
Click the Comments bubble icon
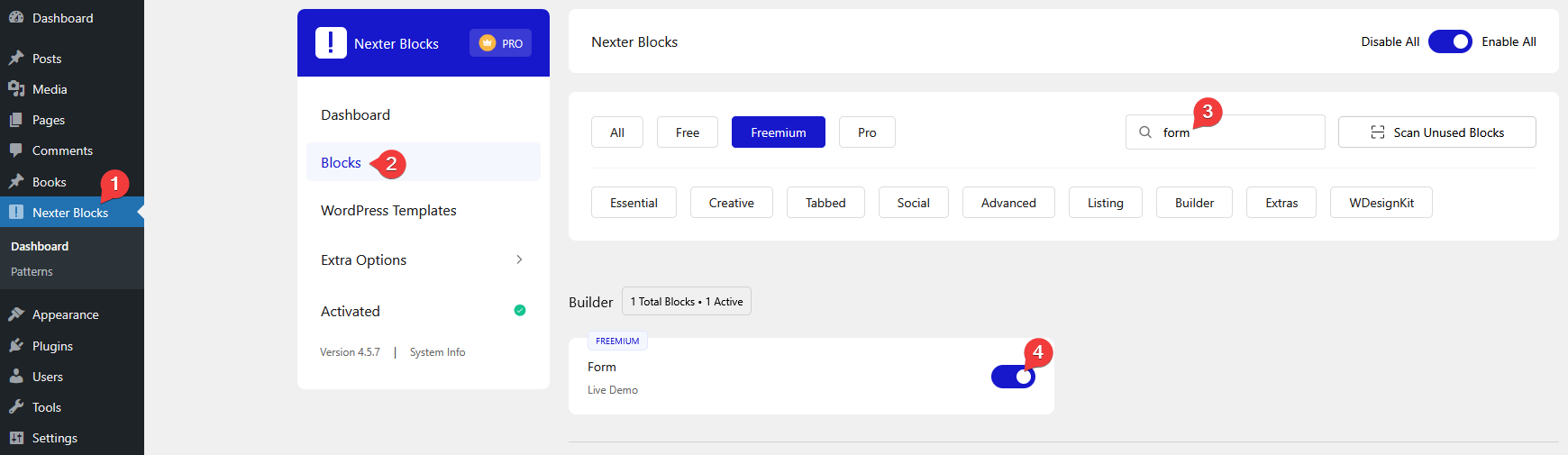pos(16,150)
